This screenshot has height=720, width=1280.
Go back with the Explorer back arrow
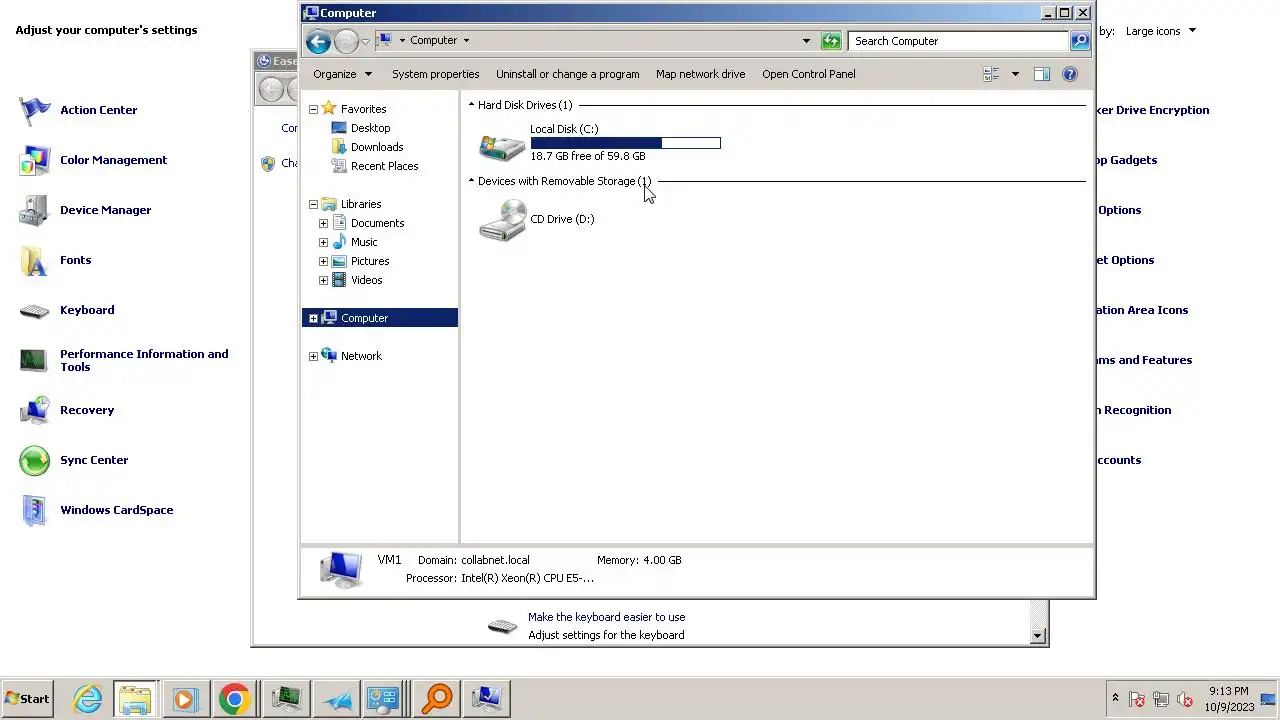(318, 41)
